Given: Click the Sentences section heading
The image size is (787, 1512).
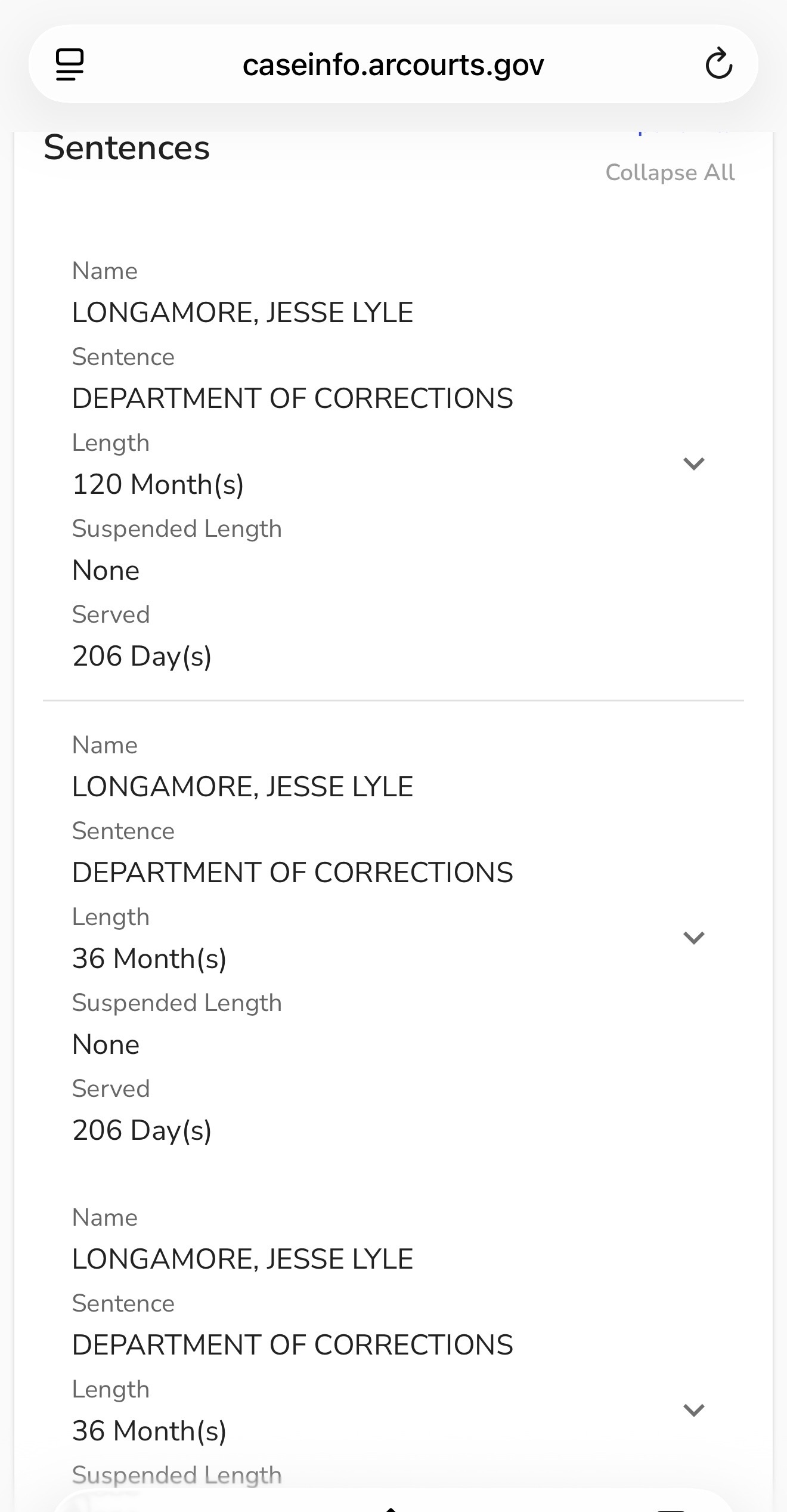Looking at the screenshot, I should [x=126, y=148].
